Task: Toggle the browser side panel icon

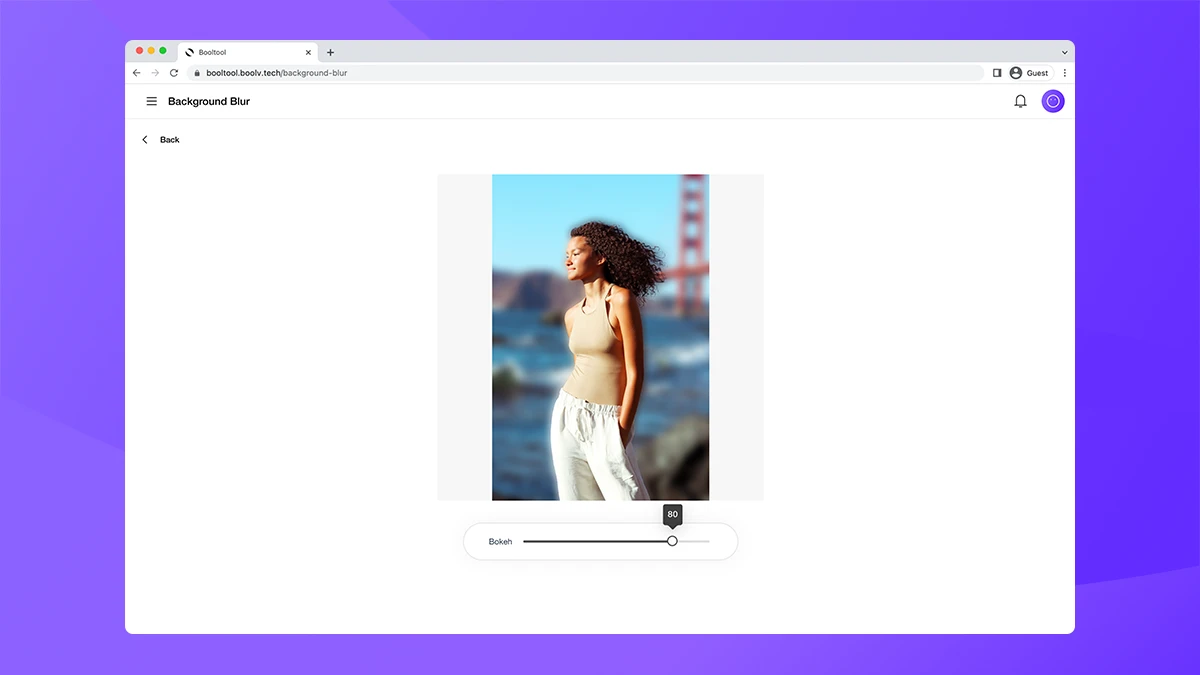Action: pyautogui.click(x=997, y=73)
